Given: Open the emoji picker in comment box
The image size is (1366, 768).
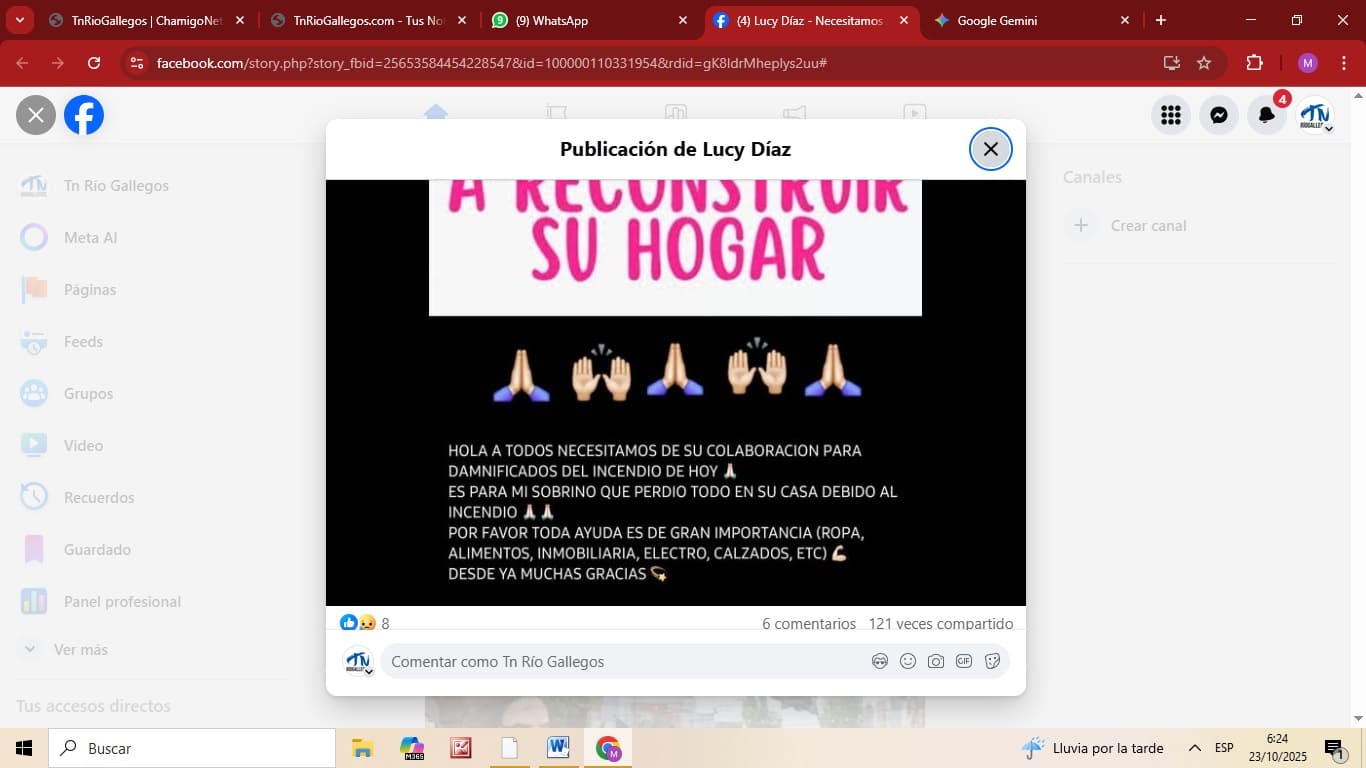Looking at the screenshot, I should tap(908, 661).
